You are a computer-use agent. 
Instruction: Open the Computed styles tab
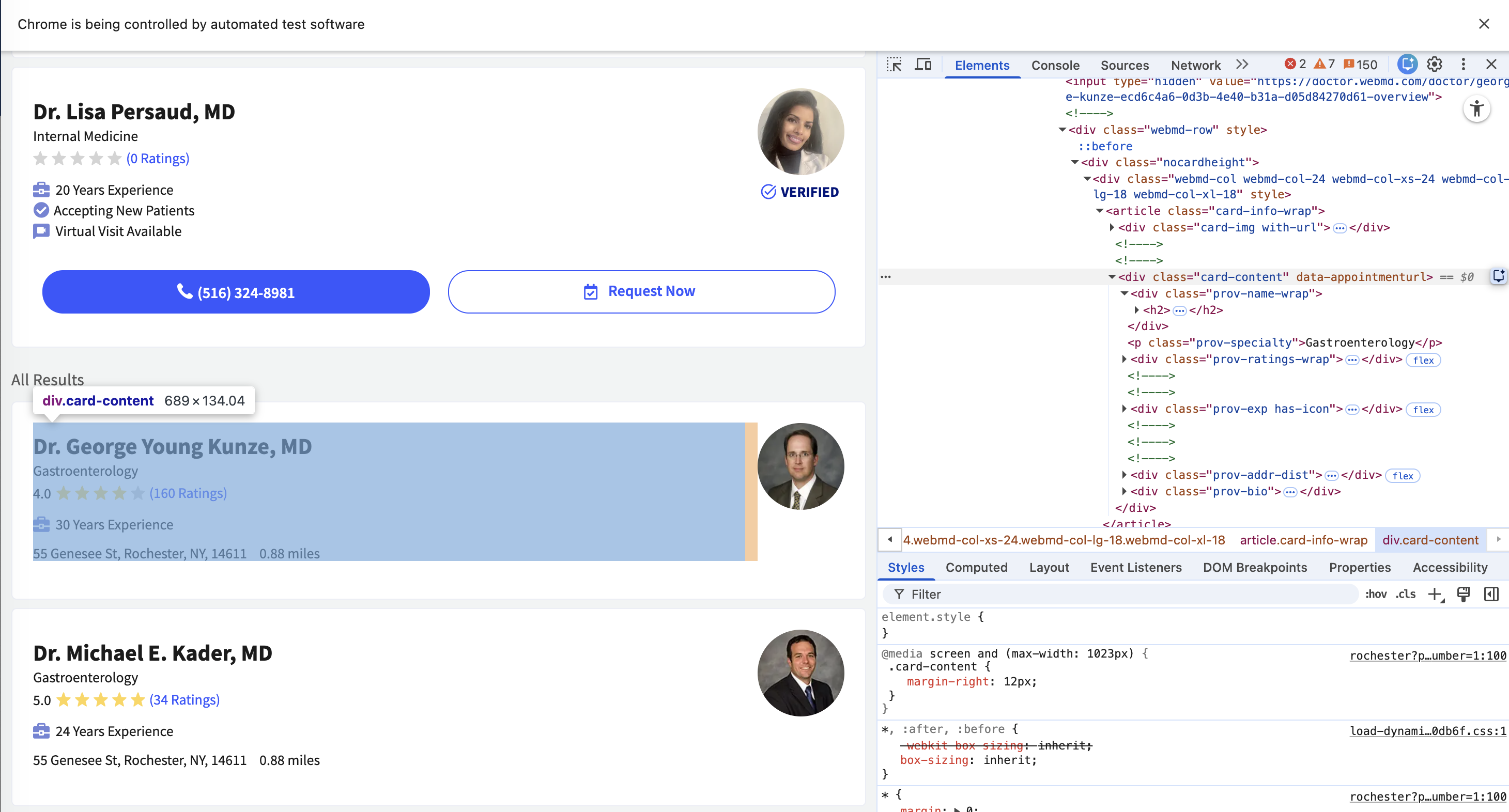(976, 567)
